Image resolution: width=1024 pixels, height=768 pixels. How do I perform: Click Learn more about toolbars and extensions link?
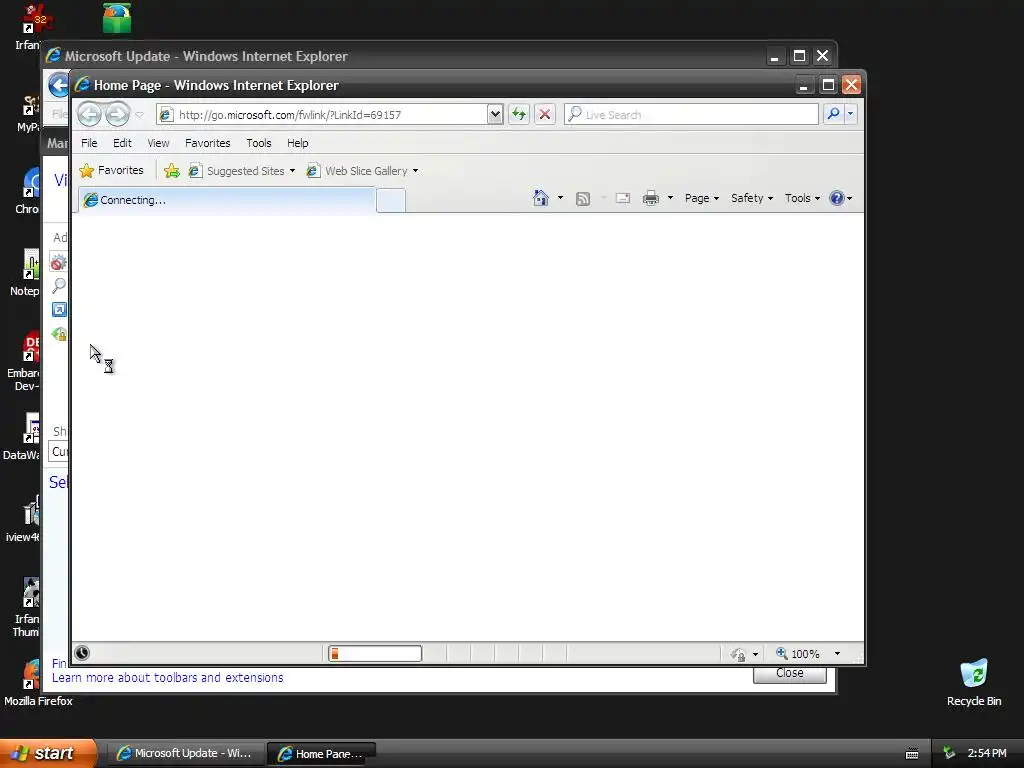[x=168, y=678]
